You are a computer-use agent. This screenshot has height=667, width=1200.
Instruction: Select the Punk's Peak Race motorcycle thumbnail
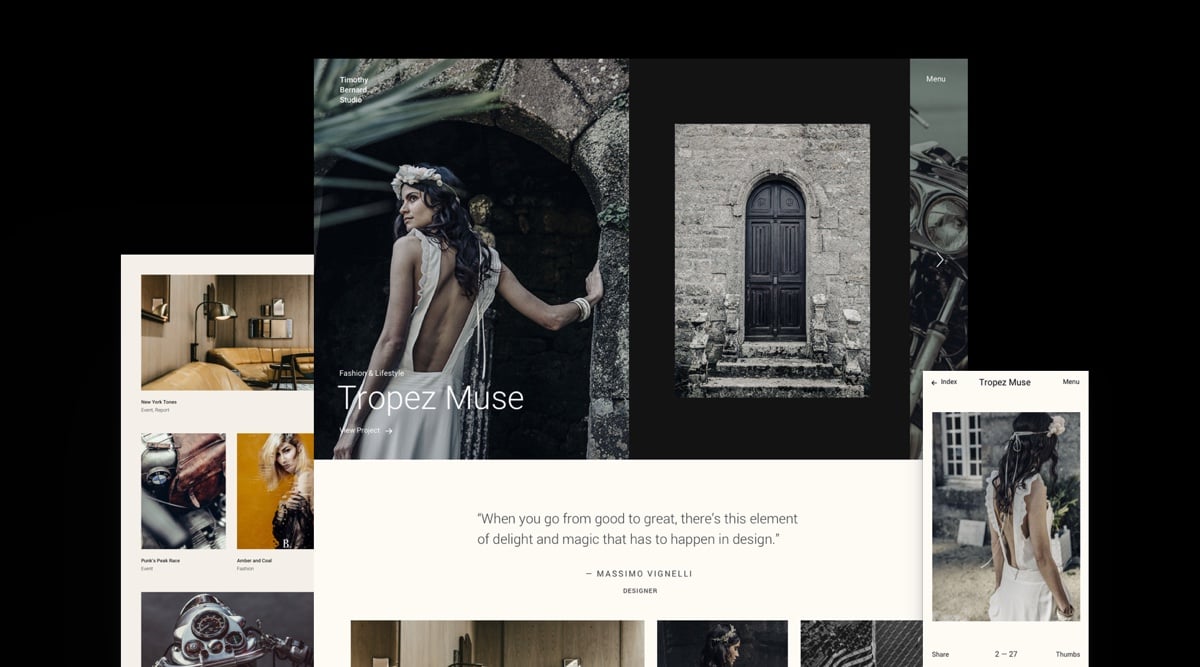183,491
